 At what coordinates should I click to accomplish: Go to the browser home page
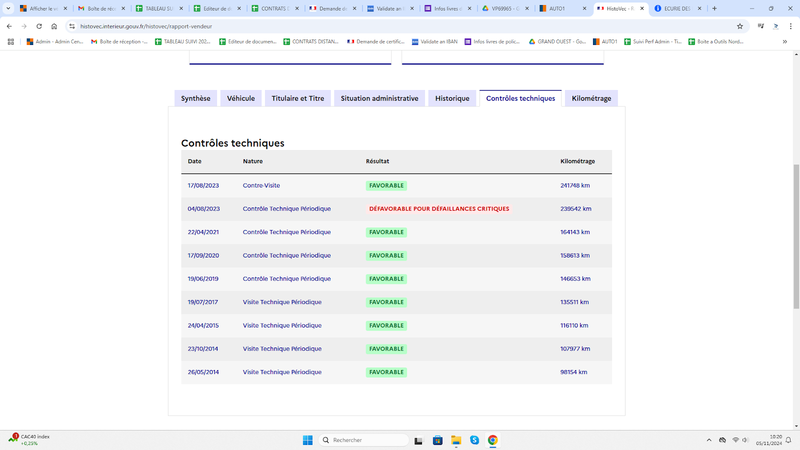(x=54, y=26)
